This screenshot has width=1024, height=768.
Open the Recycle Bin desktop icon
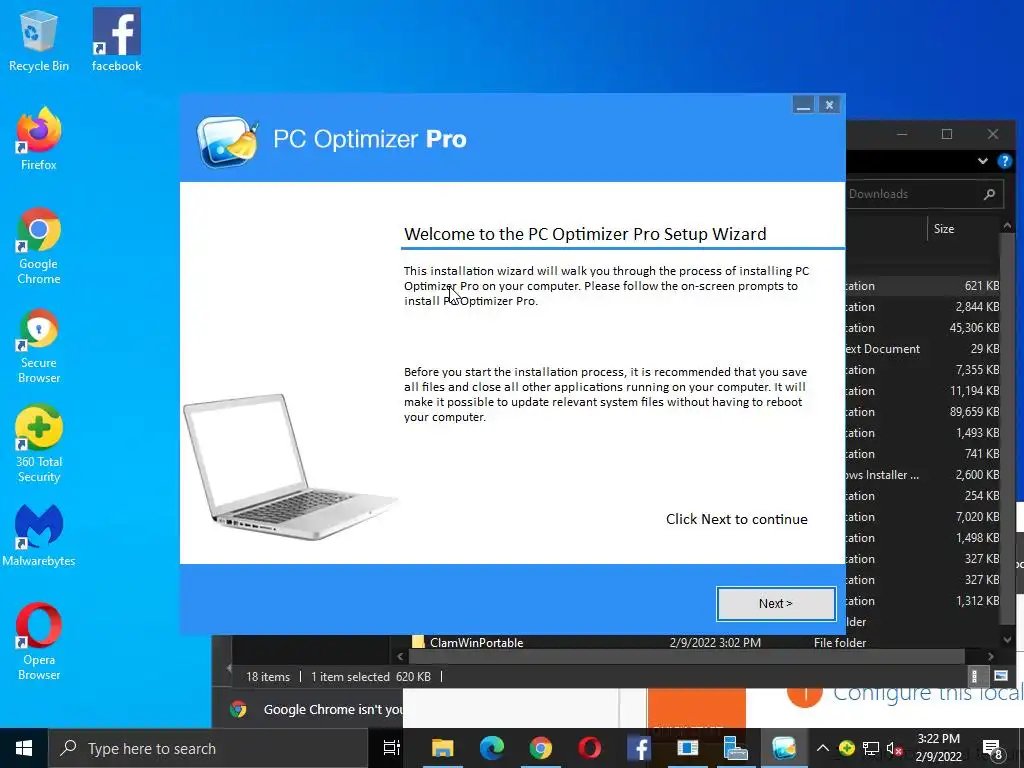[x=39, y=40]
